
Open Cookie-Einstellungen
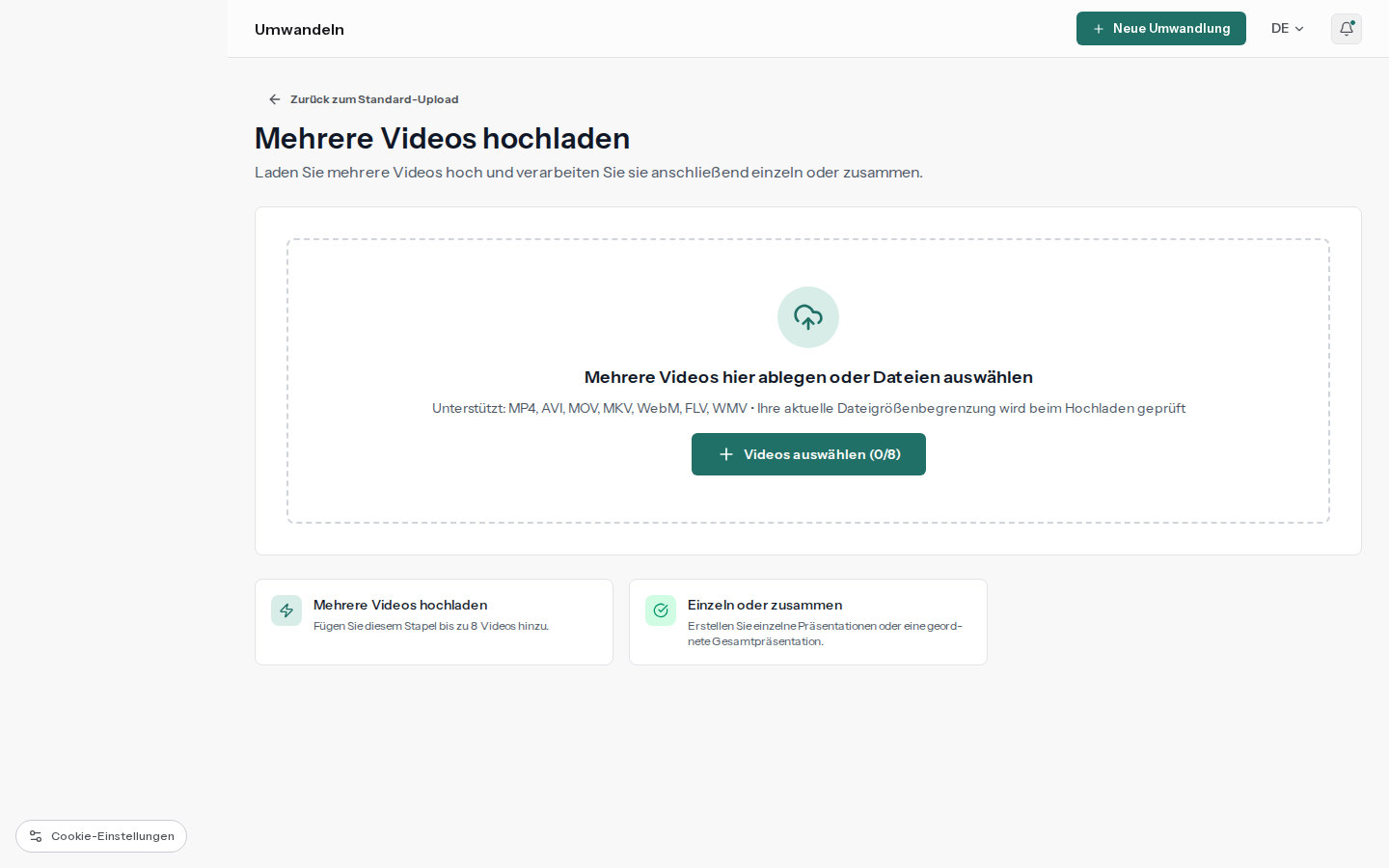101,836
